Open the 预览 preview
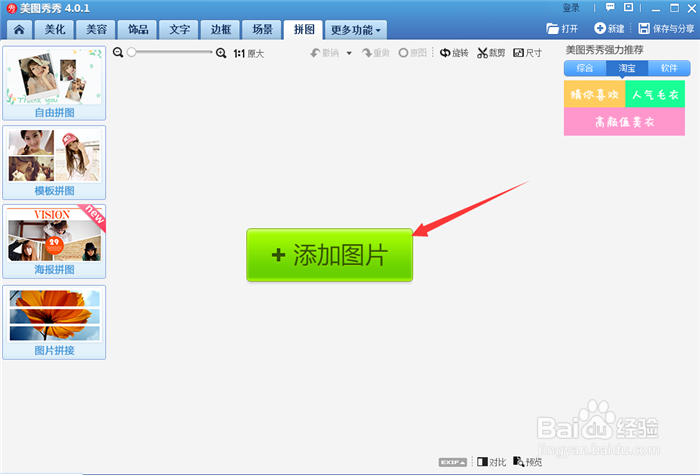The height and width of the screenshot is (475, 700). click(527, 462)
